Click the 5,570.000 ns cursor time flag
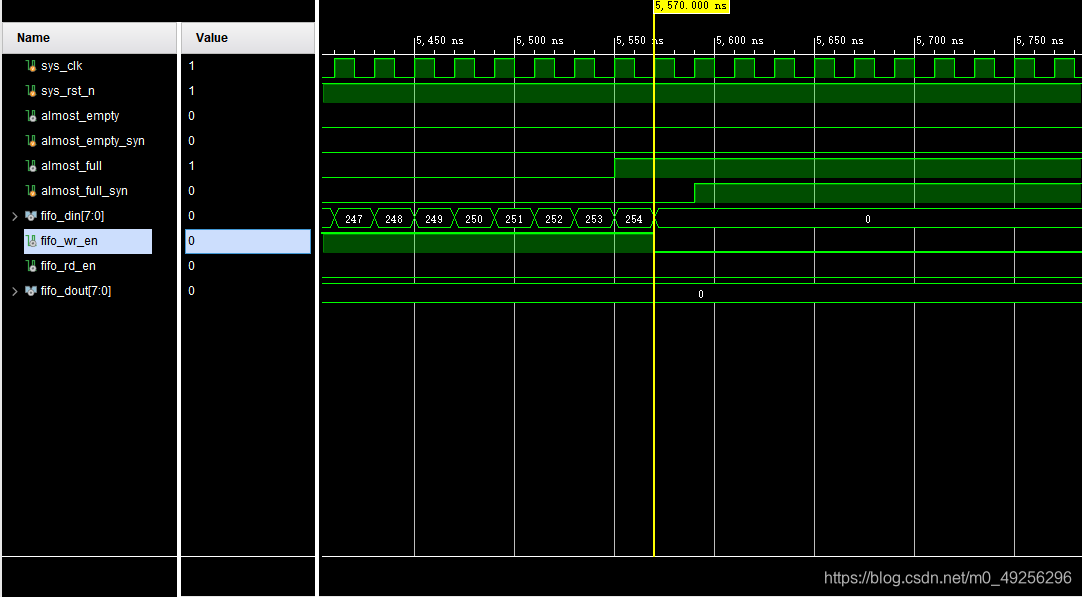The image size is (1082, 597). 691,6
